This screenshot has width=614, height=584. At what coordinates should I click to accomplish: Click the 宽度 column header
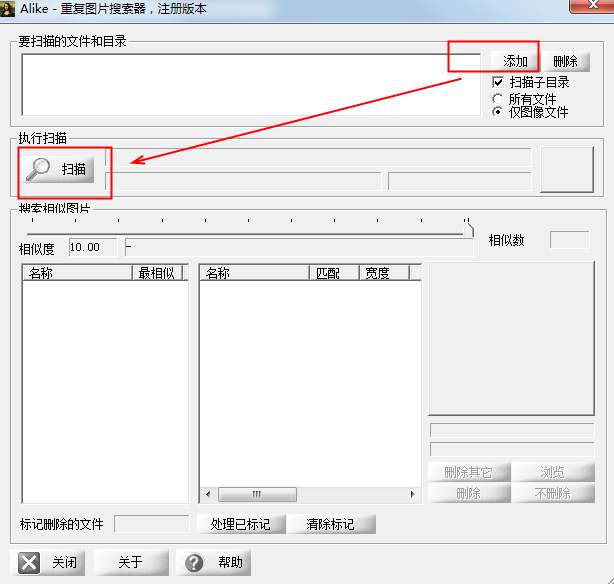384,273
